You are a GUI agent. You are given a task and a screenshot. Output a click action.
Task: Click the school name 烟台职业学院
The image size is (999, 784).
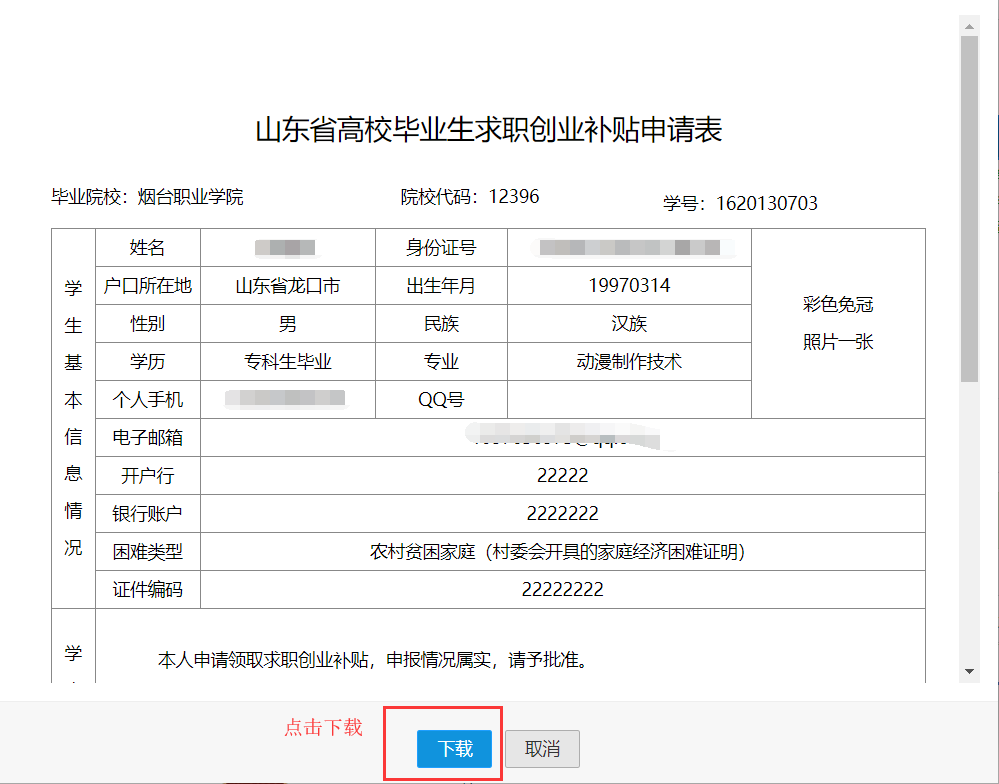tap(190, 197)
